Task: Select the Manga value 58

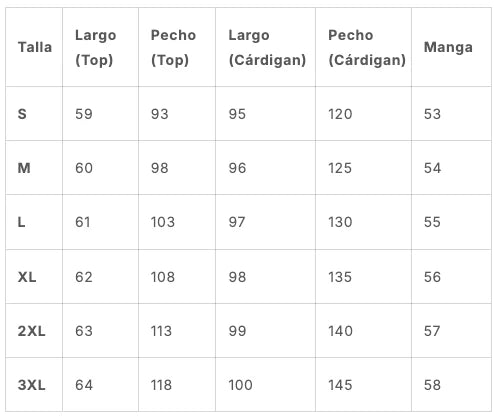Action: (432, 385)
